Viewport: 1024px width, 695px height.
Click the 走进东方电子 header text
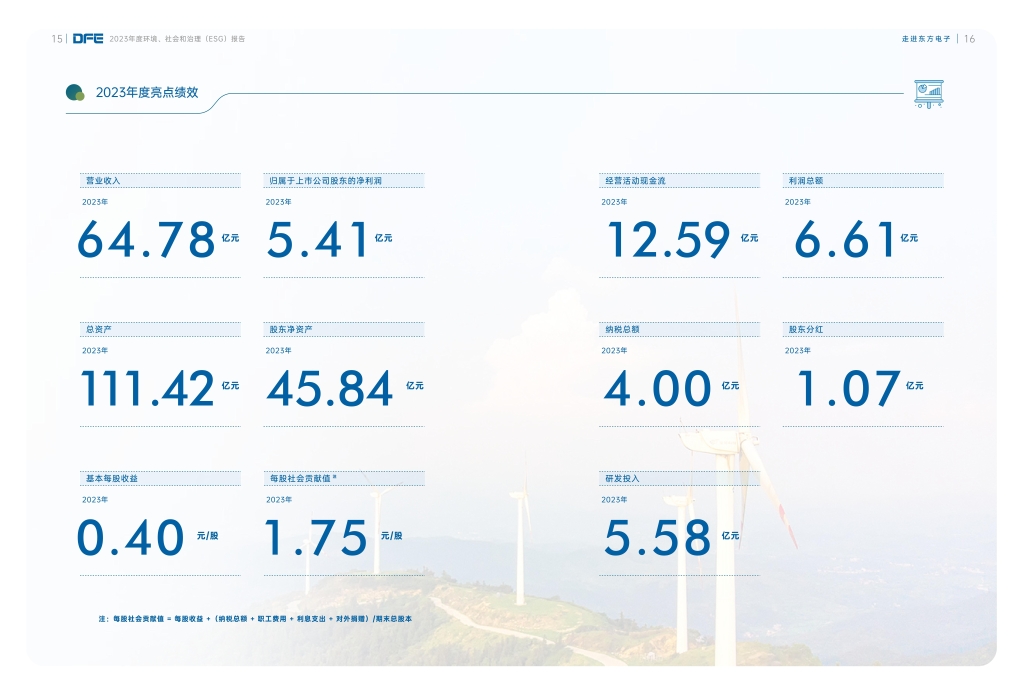tap(924, 39)
